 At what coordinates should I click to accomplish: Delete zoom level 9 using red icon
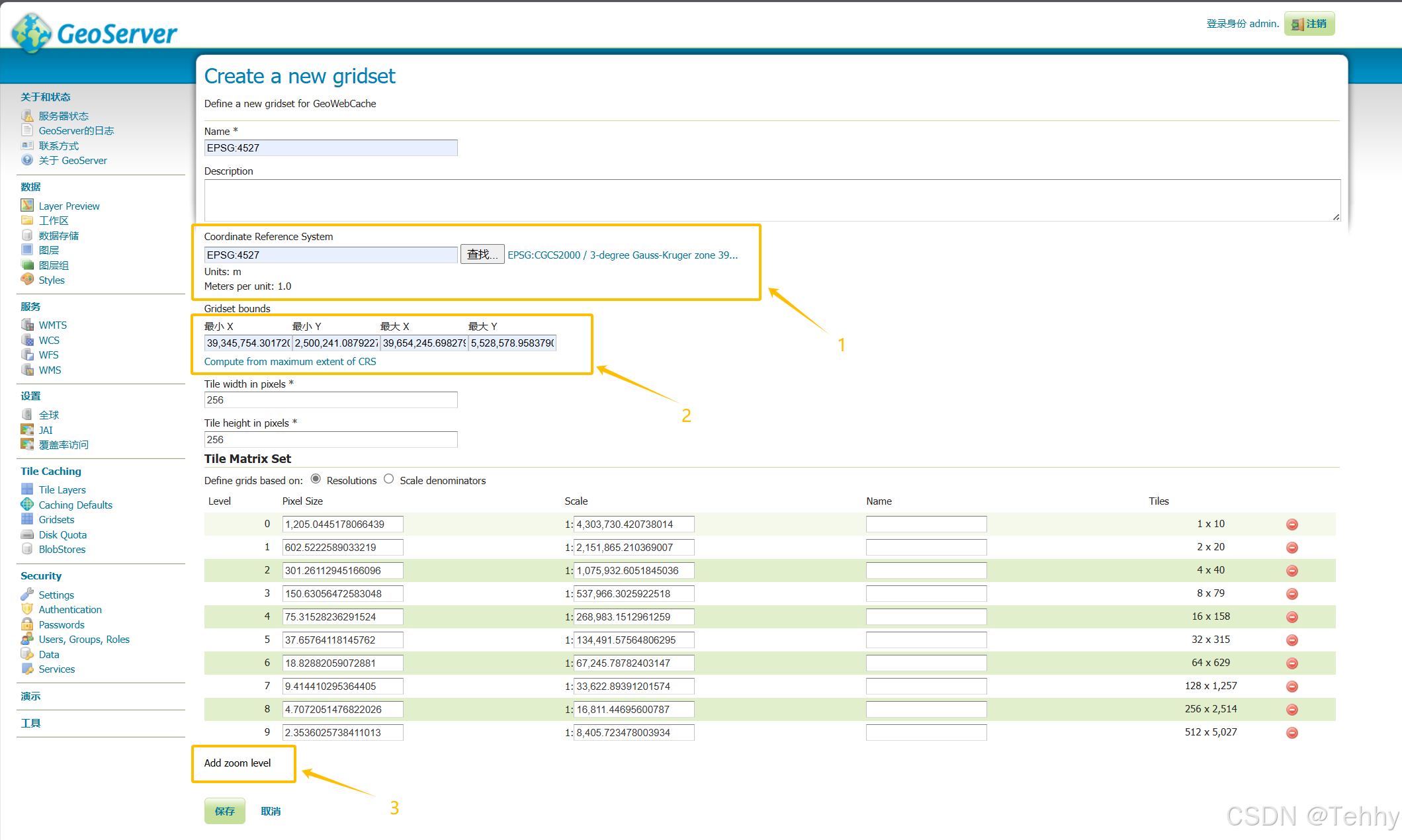point(1292,733)
